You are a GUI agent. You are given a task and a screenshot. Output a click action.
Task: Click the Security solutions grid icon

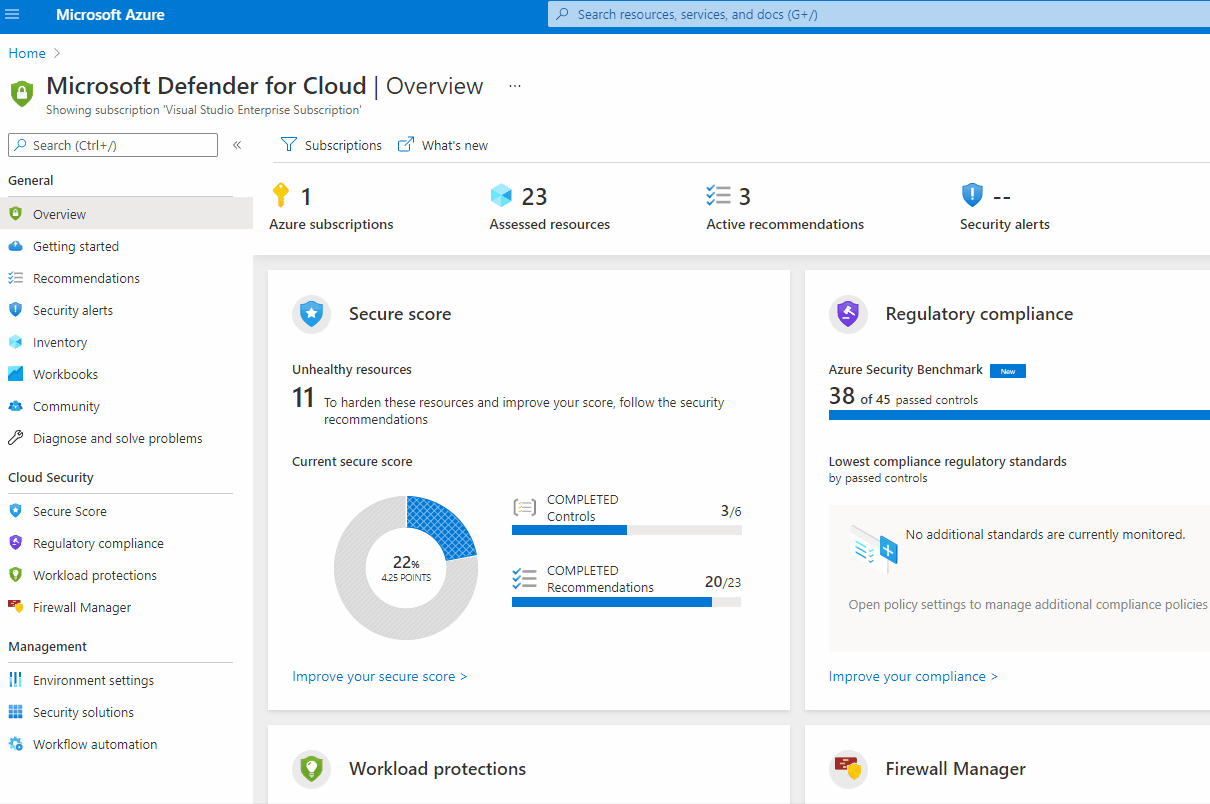pos(15,712)
